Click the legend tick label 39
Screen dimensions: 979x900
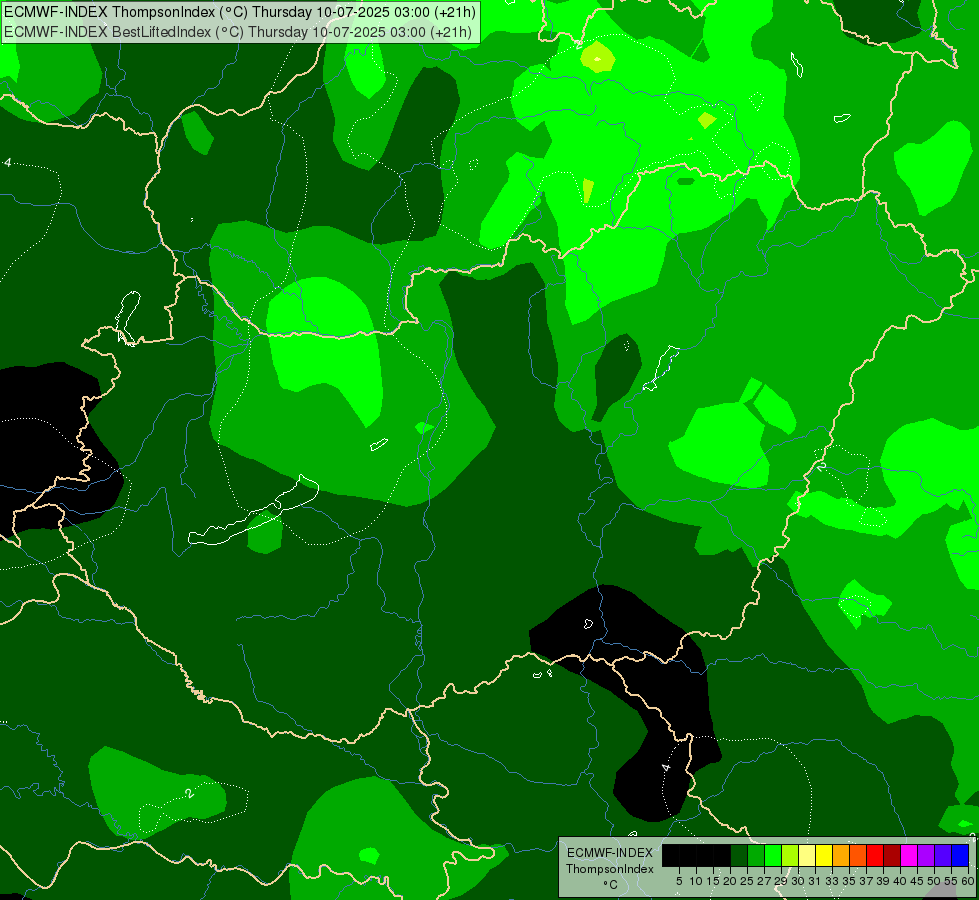[x=883, y=881]
